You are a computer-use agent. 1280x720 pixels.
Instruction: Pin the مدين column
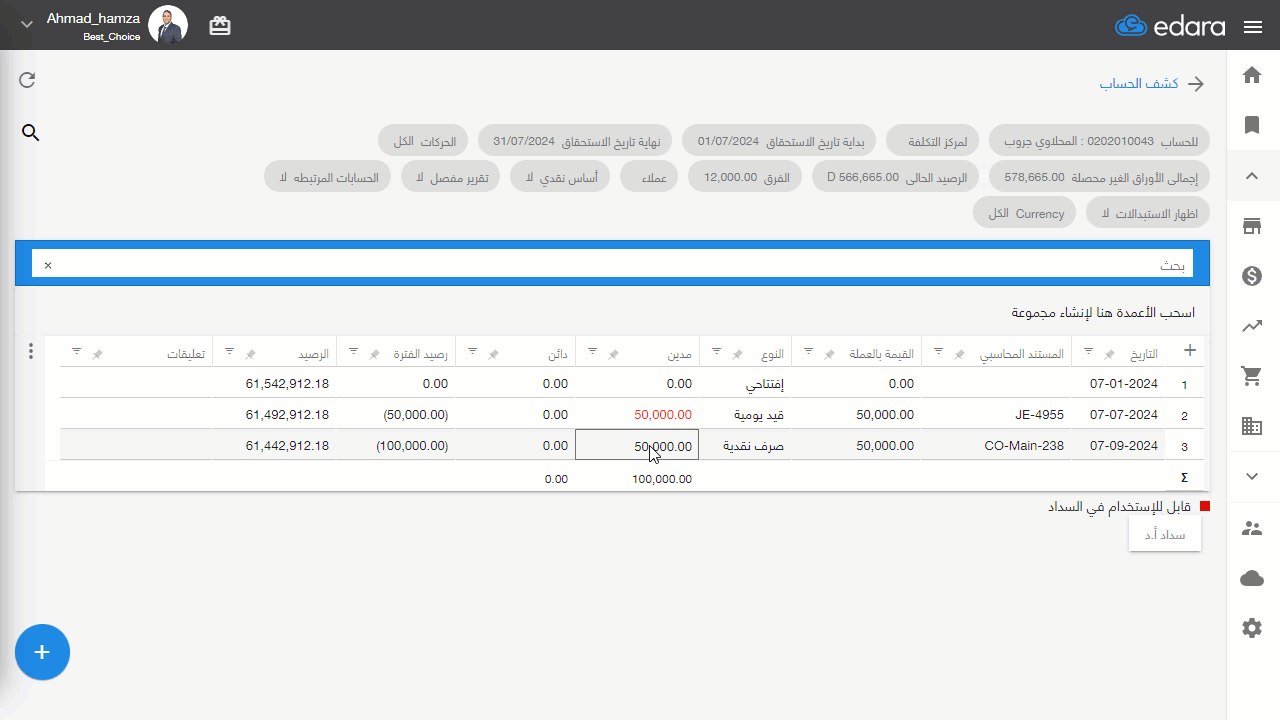pos(614,355)
